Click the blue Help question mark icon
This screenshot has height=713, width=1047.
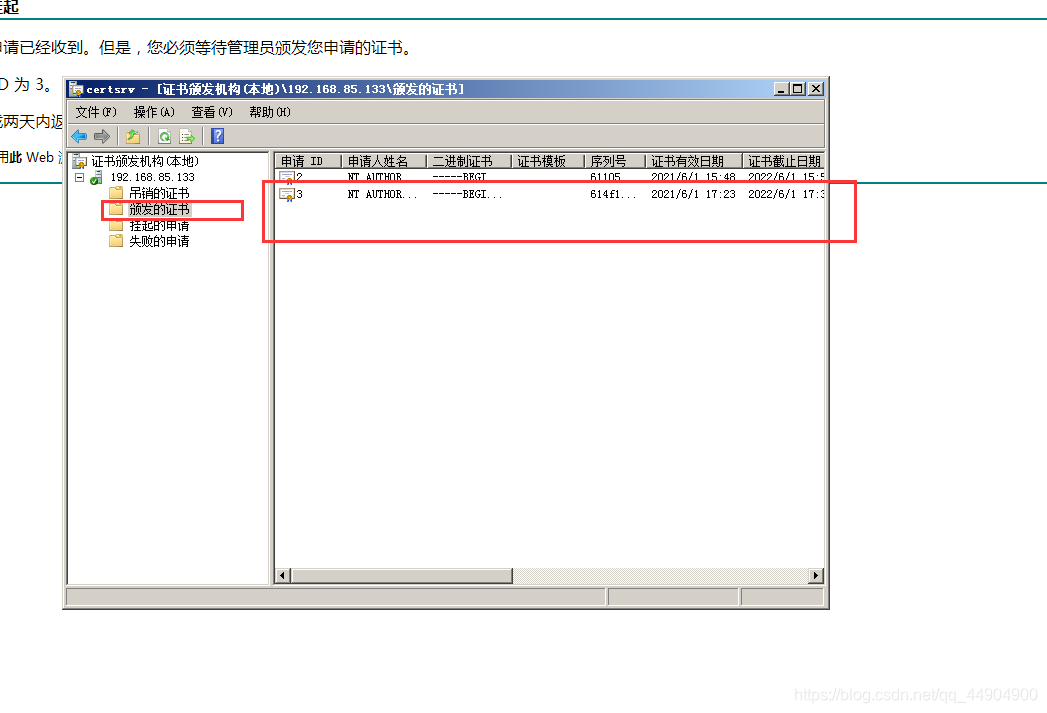pyautogui.click(x=218, y=136)
